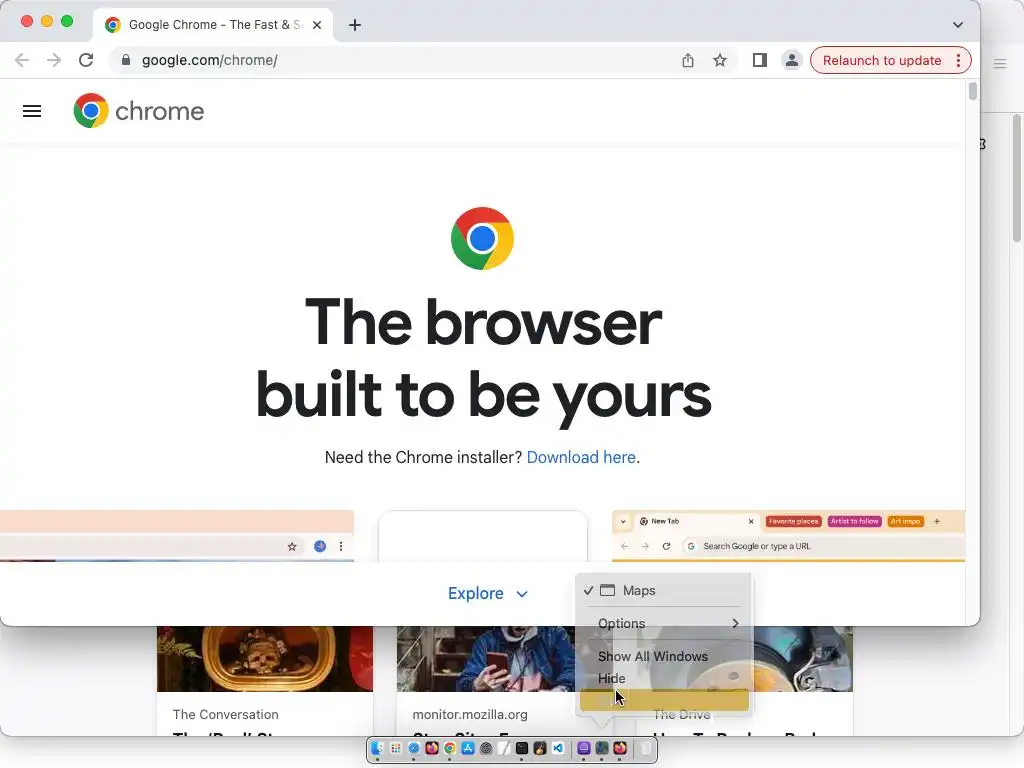Reload the google.com/chrome page

86,60
